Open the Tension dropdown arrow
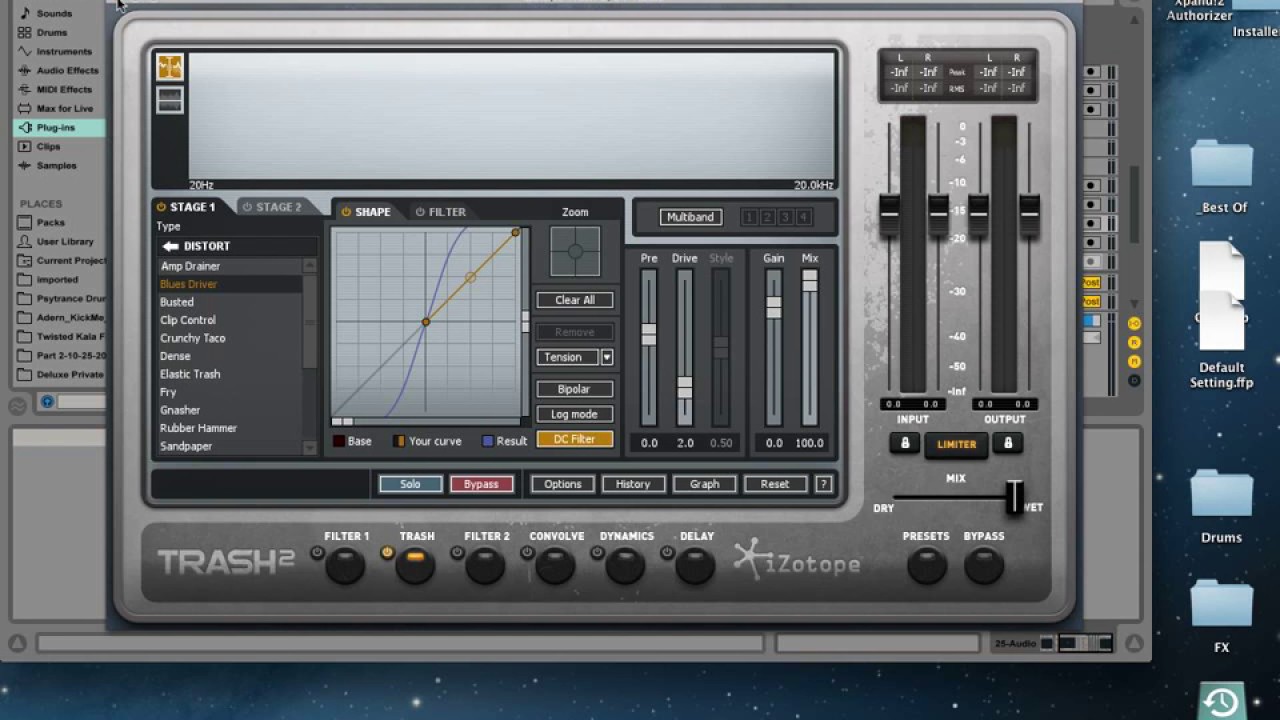 (607, 357)
